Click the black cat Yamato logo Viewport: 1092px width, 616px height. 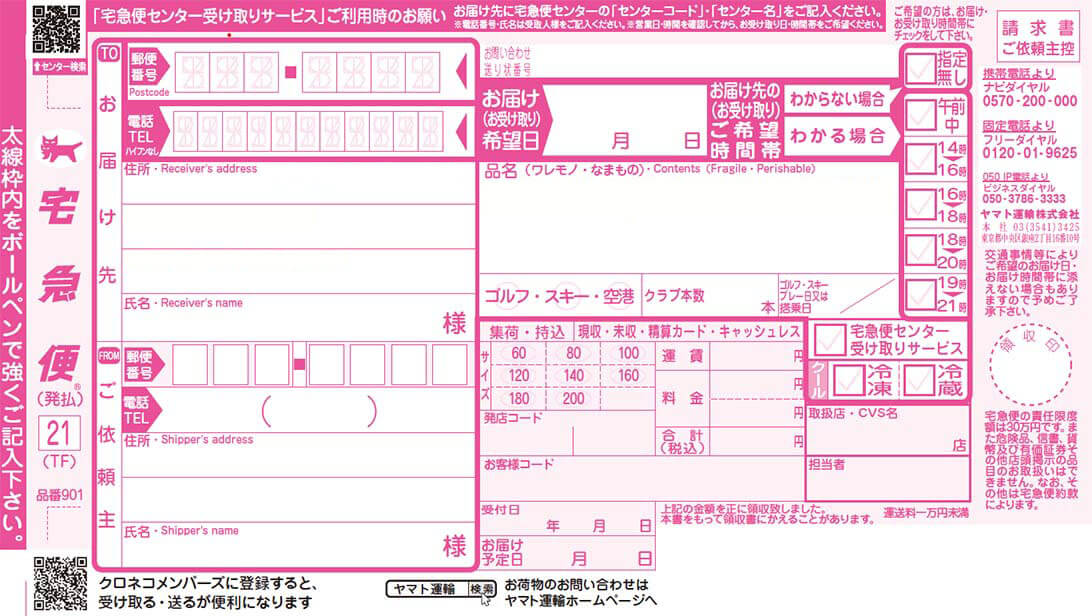pos(61,148)
